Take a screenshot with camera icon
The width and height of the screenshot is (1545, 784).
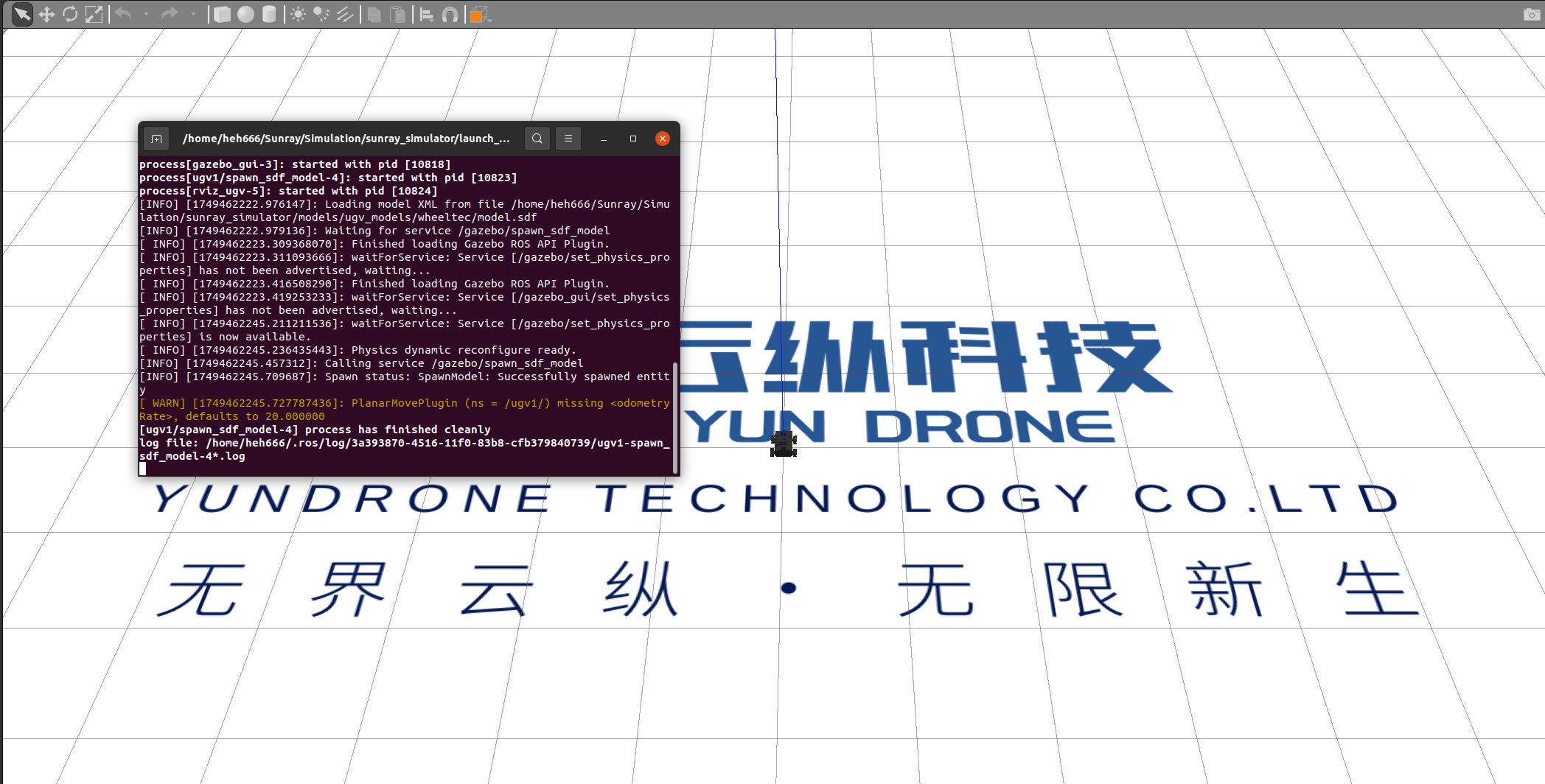(1532, 14)
